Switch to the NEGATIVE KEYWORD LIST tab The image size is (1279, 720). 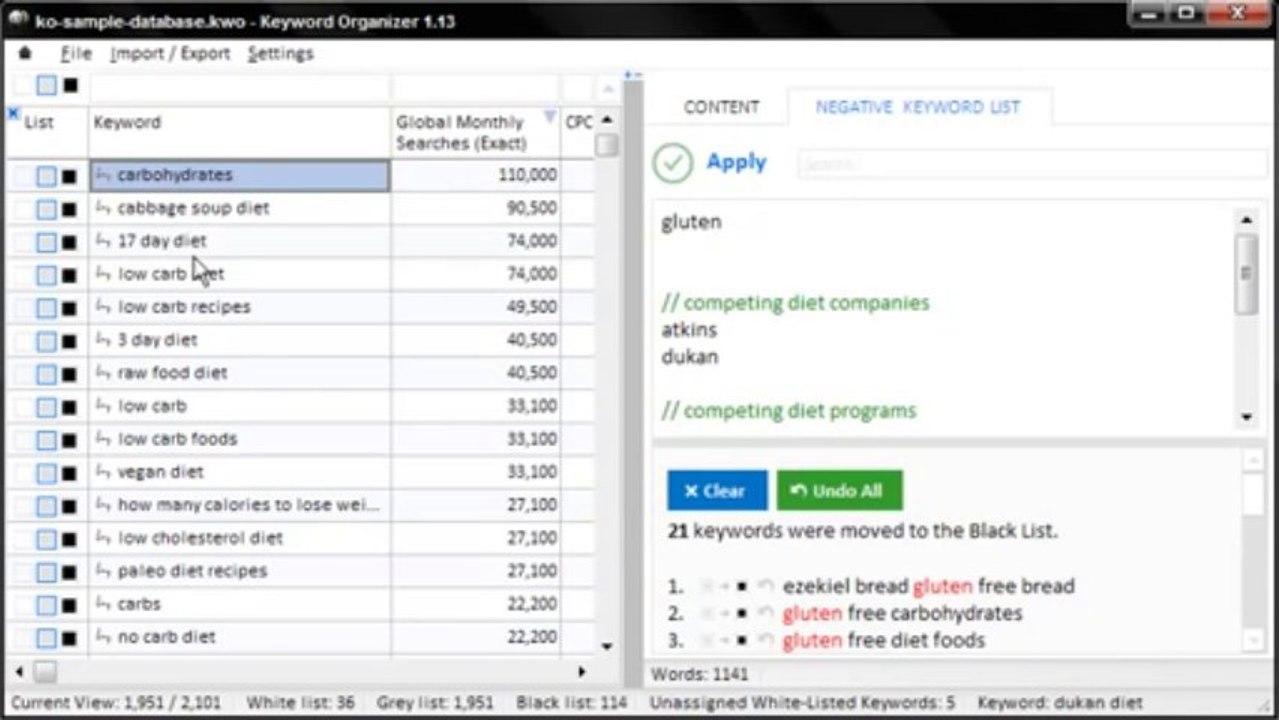click(x=918, y=107)
